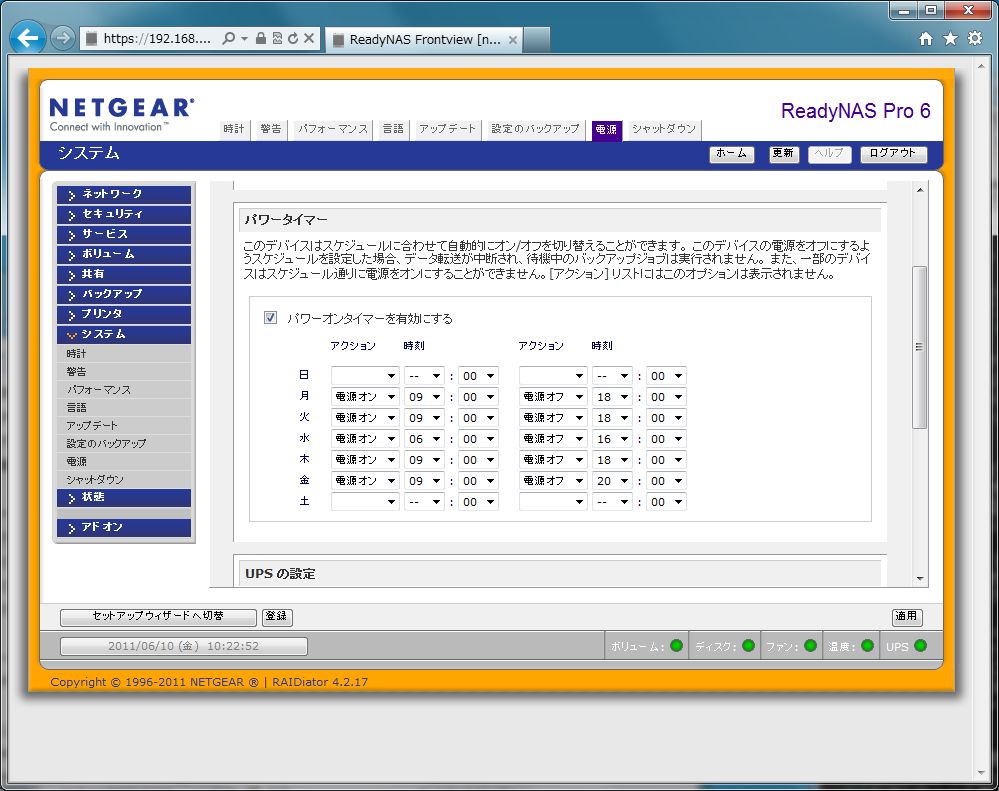The image size is (999, 791).
Task: Click the browser back arrow button
Action: point(28,38)
